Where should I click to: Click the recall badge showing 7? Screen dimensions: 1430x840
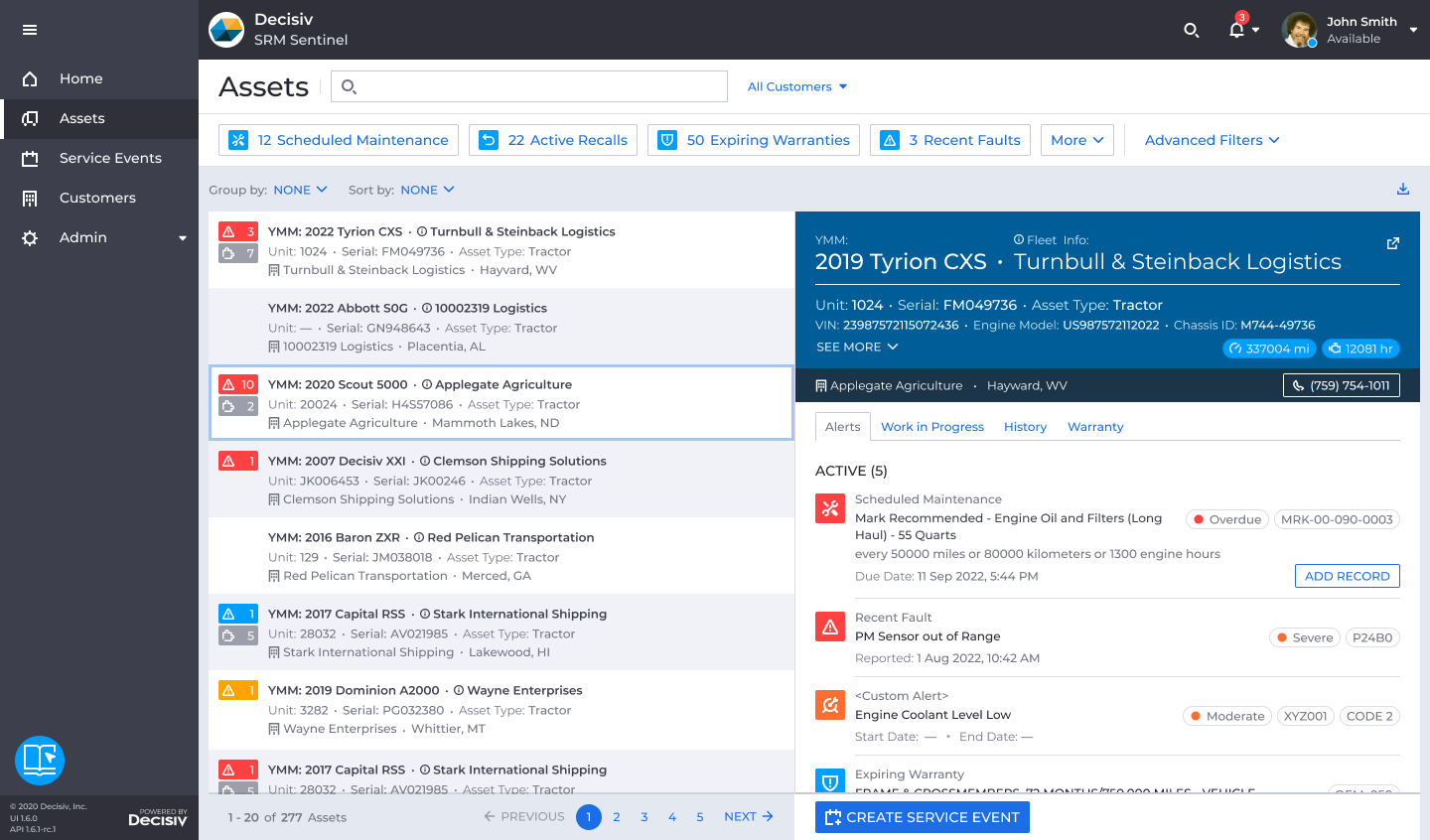238,253
